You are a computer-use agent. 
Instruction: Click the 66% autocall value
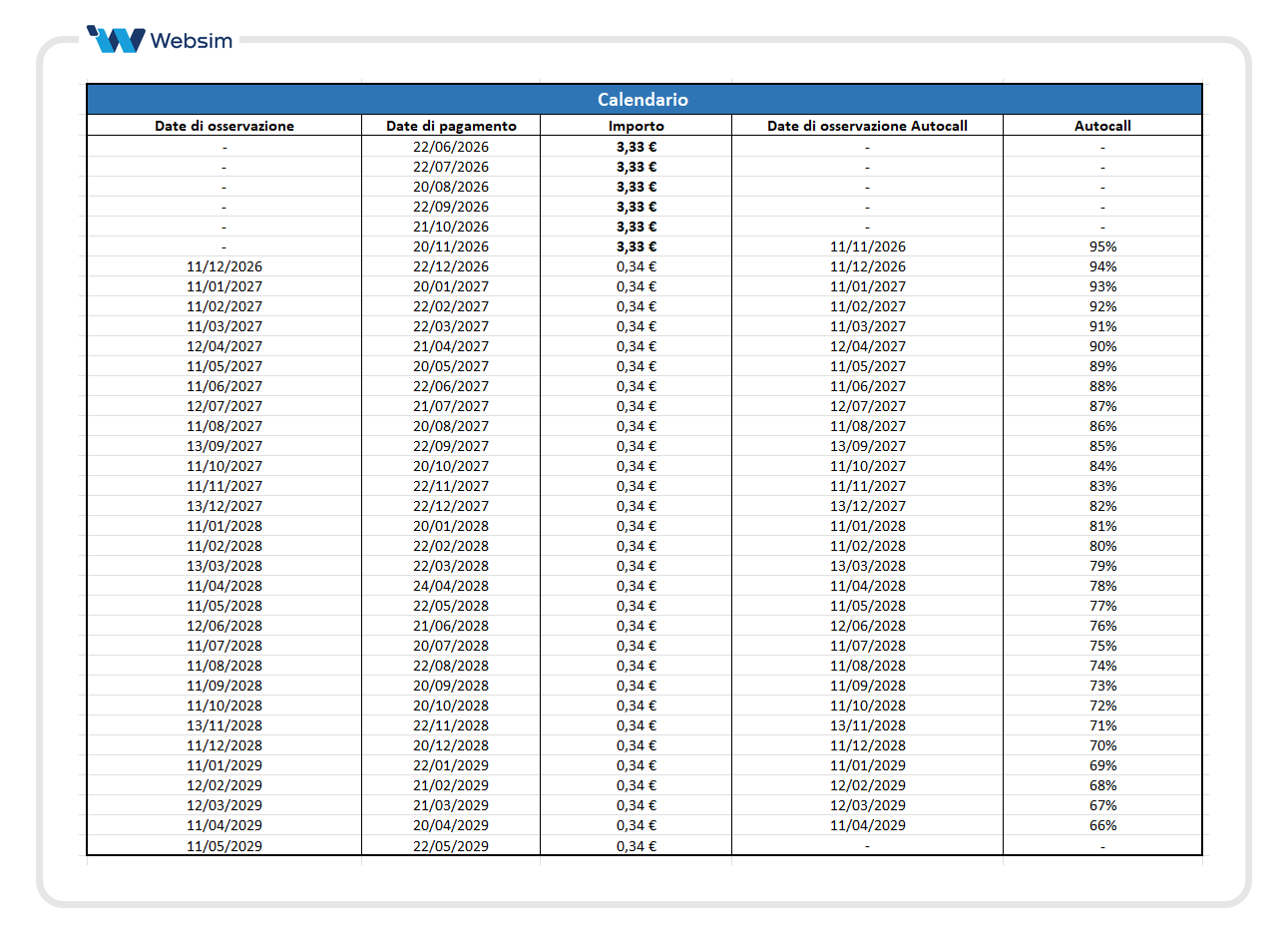click(1102, 825)
